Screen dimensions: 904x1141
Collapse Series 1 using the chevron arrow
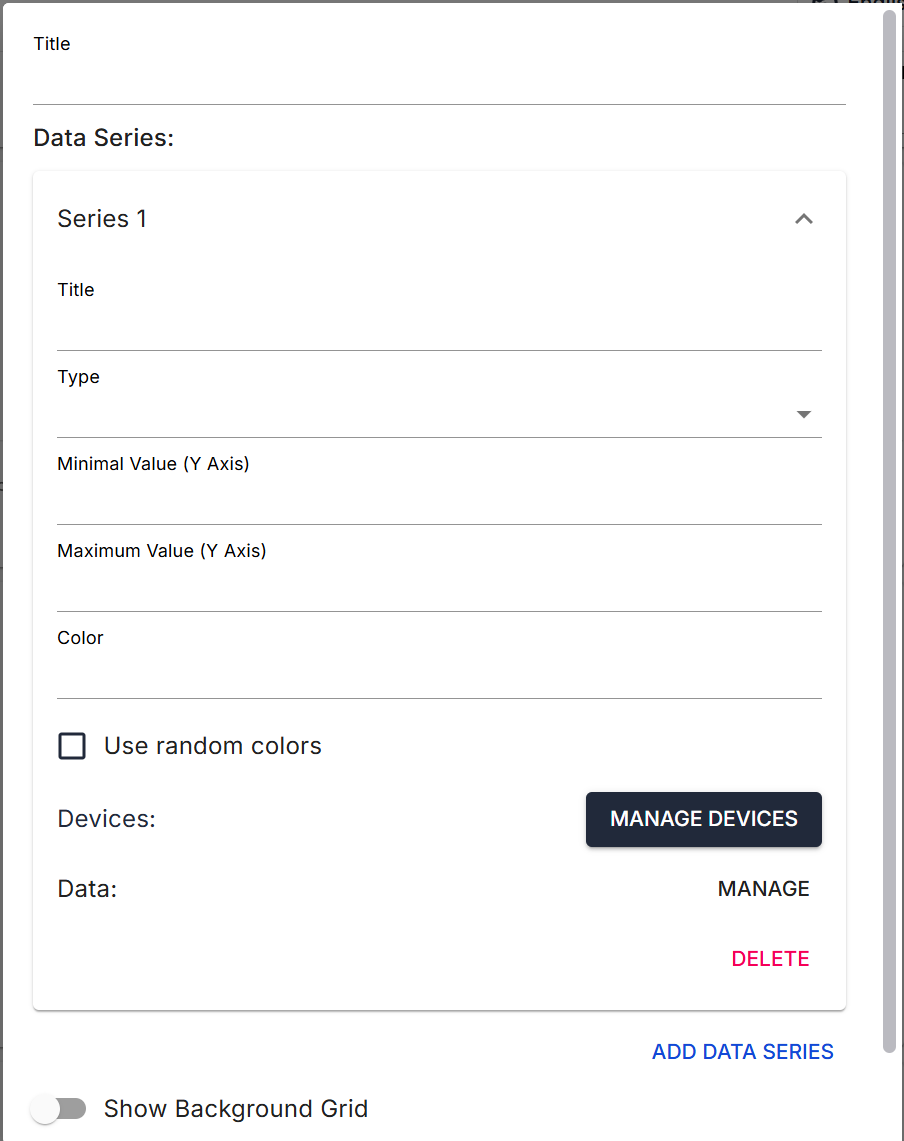pos(803,219)
